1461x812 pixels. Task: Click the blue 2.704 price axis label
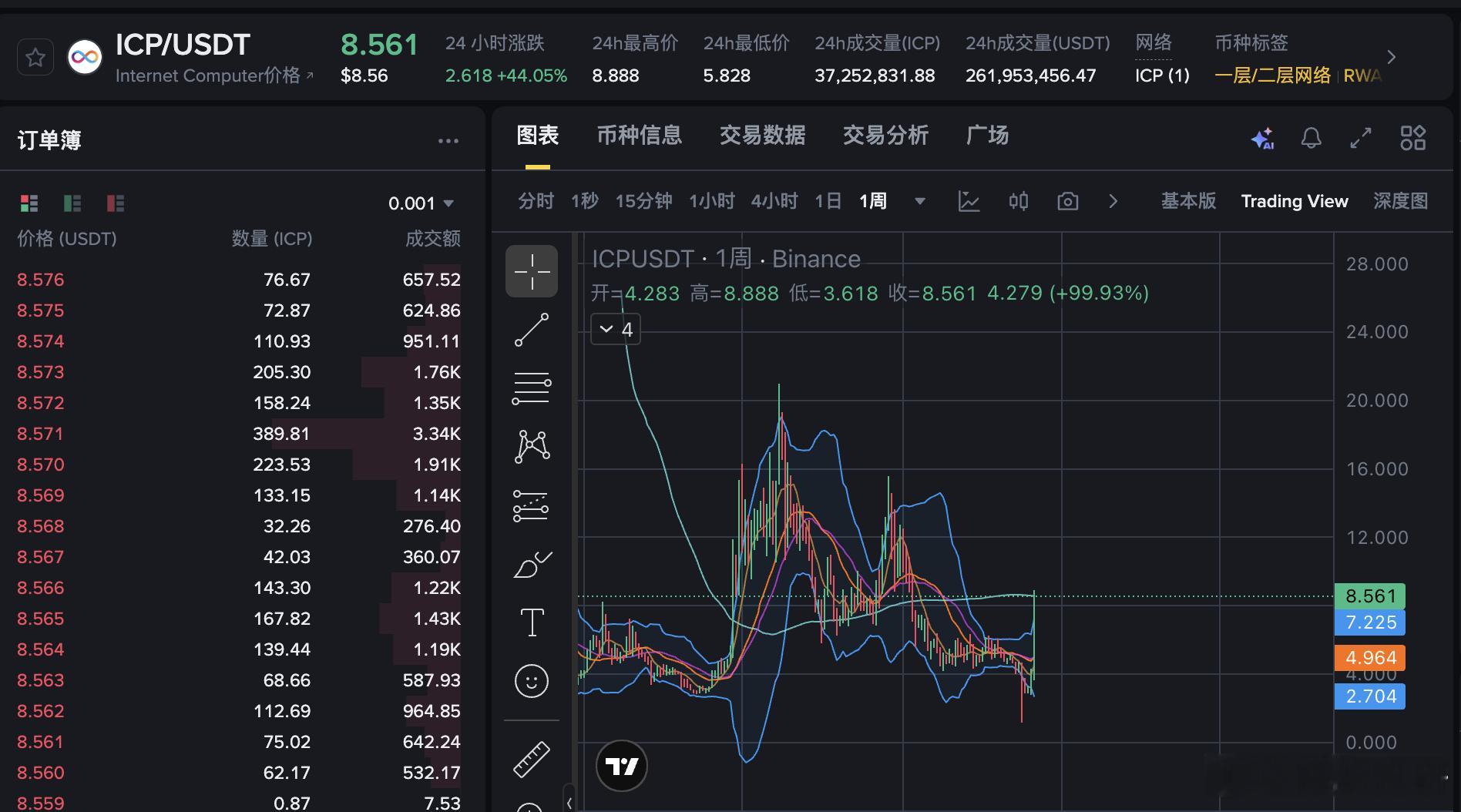(x=1371, y=696)
